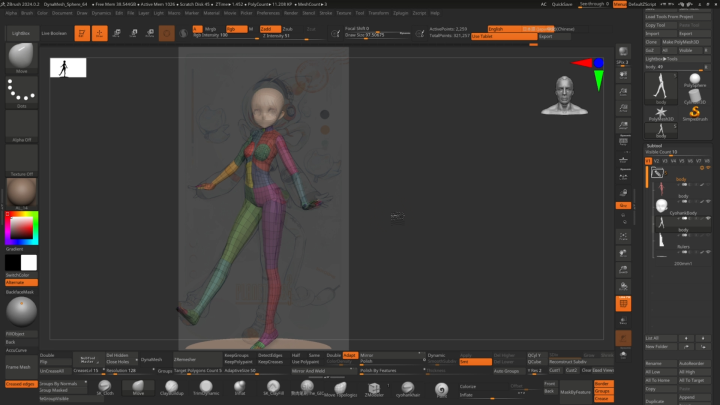720x405 pixels.
Task: Open the Move brush picker
Action: coord(21,60)
